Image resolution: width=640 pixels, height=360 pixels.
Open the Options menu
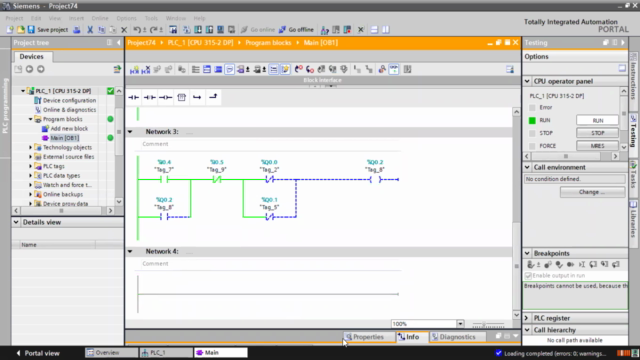(x=127, y=18)
